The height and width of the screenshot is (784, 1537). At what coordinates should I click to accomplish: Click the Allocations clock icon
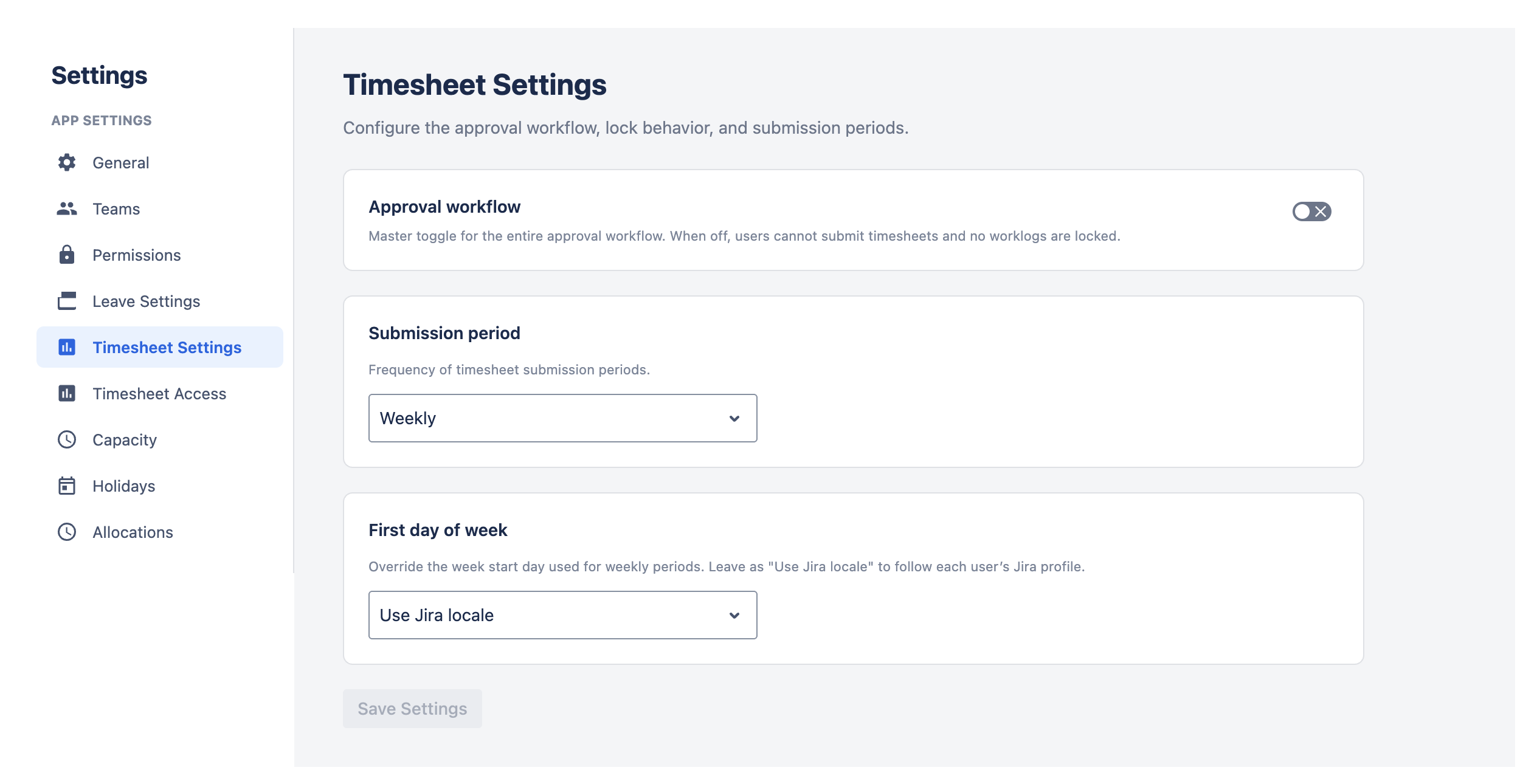[x=67, y=532]
